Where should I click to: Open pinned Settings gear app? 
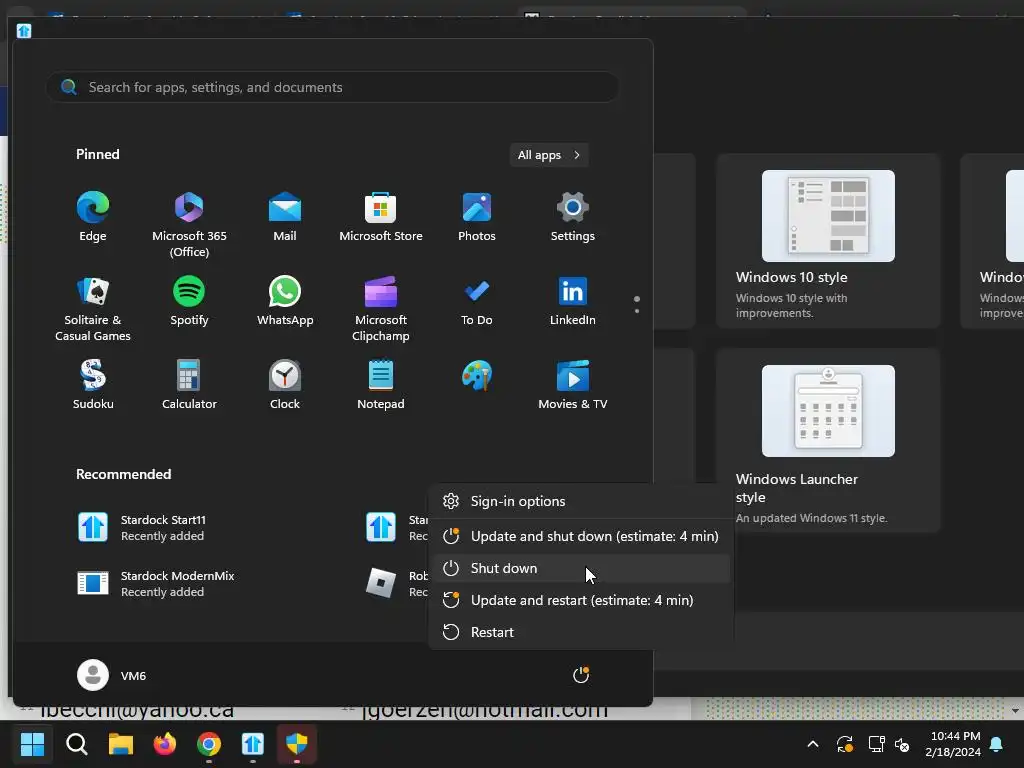[573, 217]
